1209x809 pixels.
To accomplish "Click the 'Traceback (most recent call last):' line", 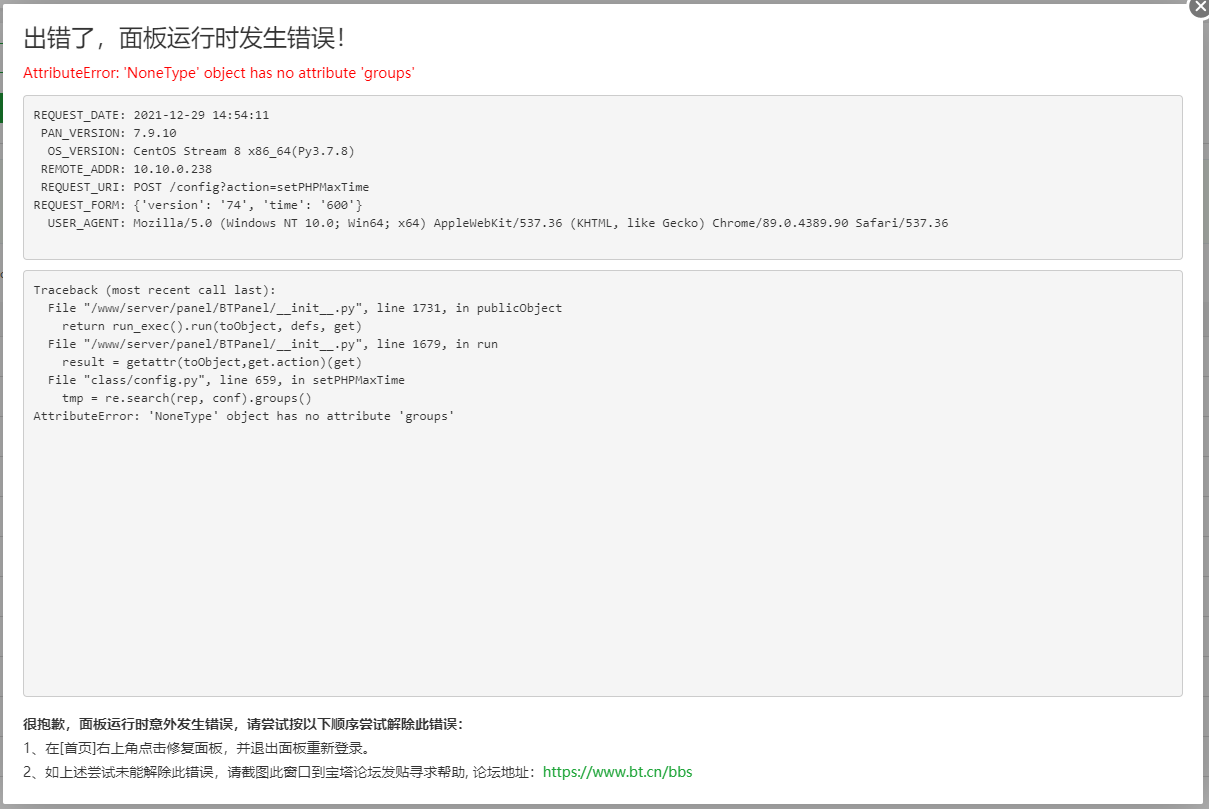I will [154, 290].
